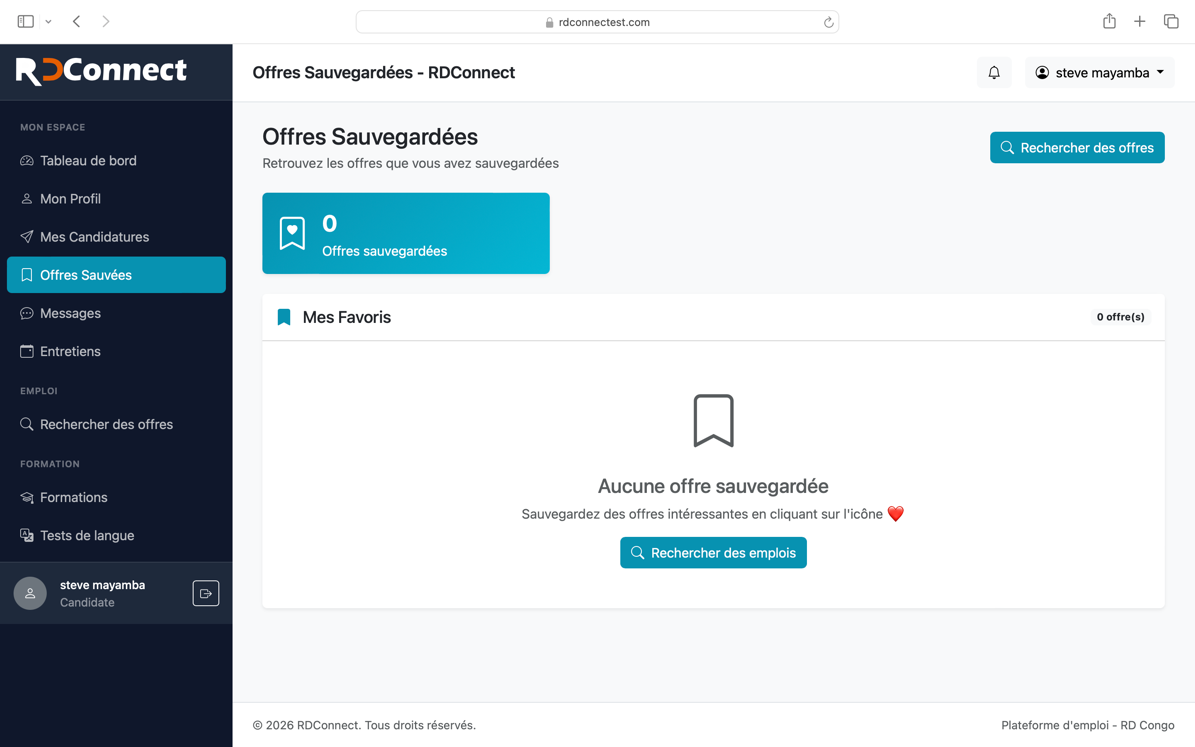Select Offres Sauvées in the sidebar
The height and width of the screenshot is (747, 1195).
90,274
